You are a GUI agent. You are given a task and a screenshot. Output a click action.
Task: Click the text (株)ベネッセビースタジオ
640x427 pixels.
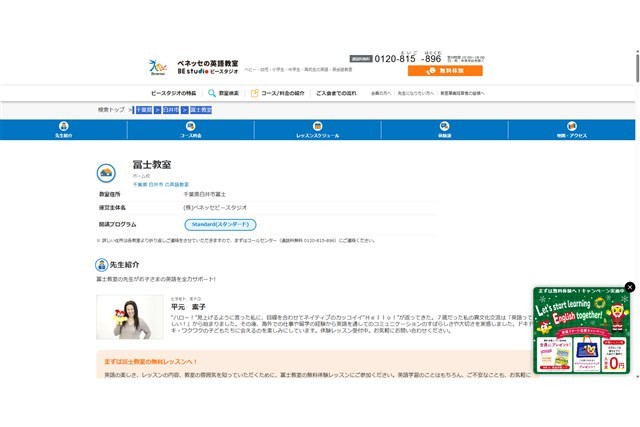click(x=215, y=208)
